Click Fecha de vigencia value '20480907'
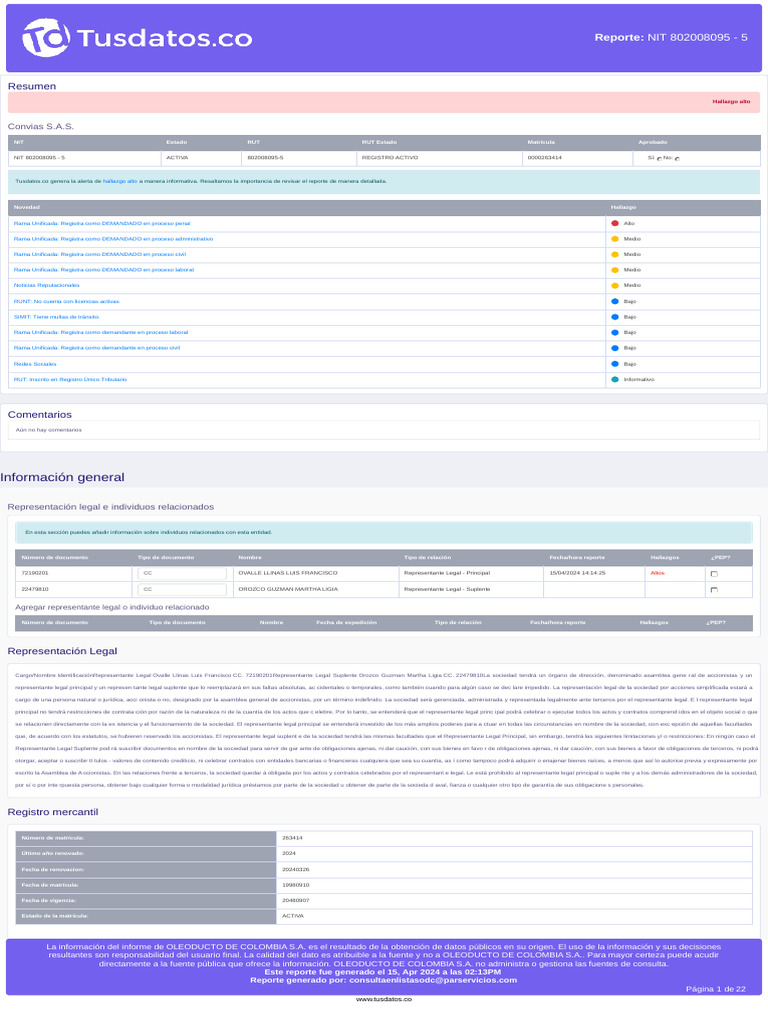The height and width of the screenshot is (1024, 768). tap(296, 901)
